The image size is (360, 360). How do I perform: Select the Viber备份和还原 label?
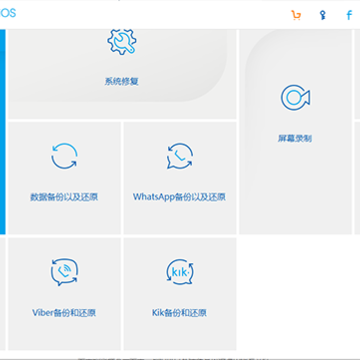(64, 313)
